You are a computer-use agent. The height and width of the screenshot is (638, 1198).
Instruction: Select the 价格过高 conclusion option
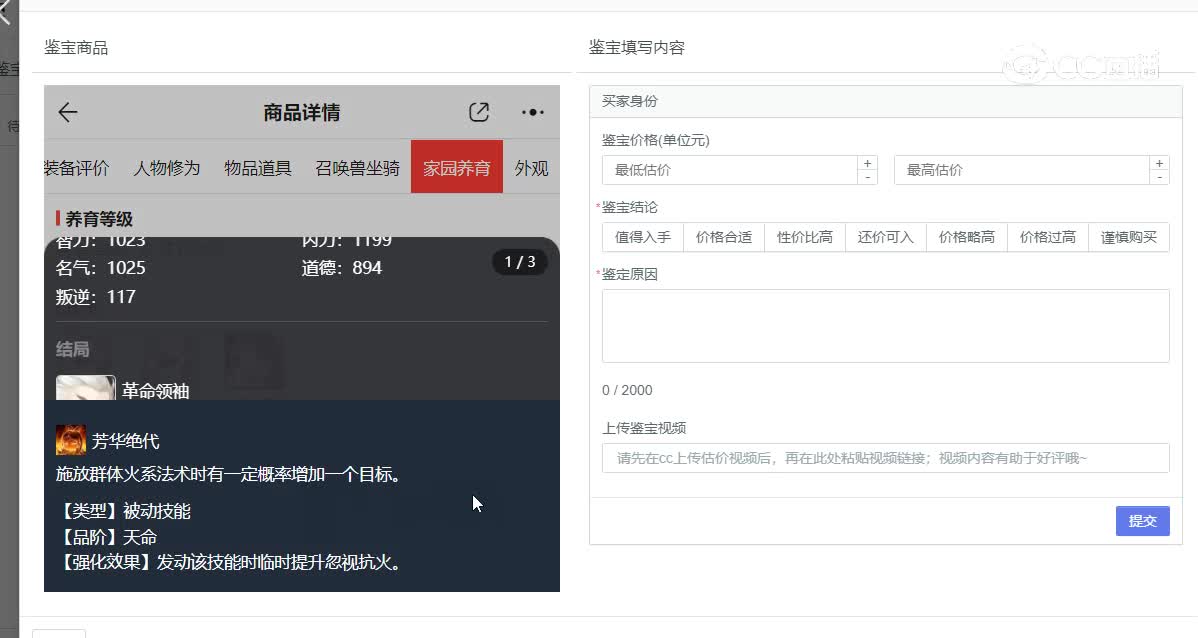click(x=1047, y=237)
